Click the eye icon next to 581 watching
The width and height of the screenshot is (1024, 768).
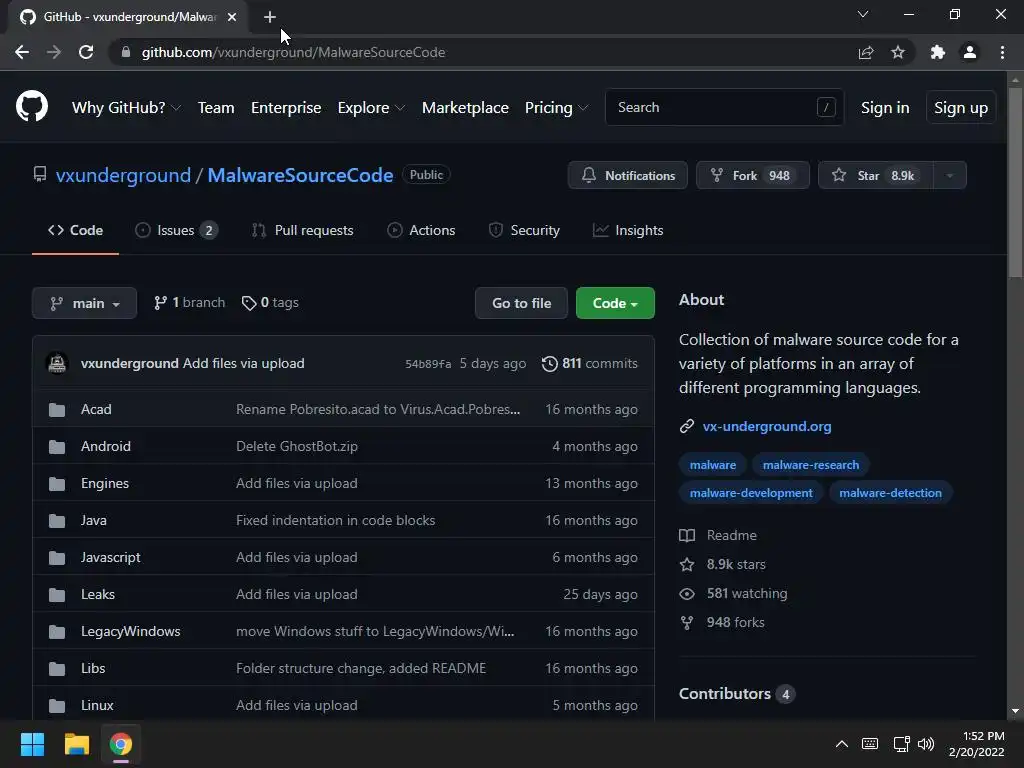tap(687, 594)
